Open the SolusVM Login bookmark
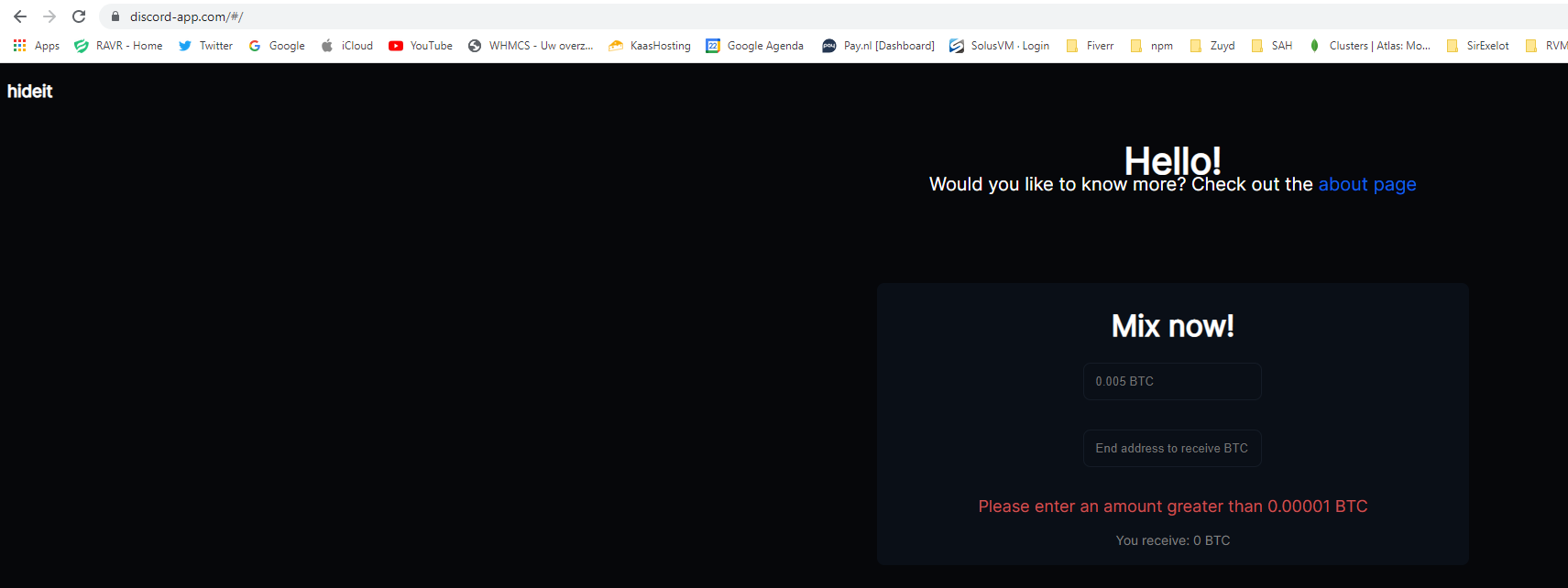 [x=999, y=46]
